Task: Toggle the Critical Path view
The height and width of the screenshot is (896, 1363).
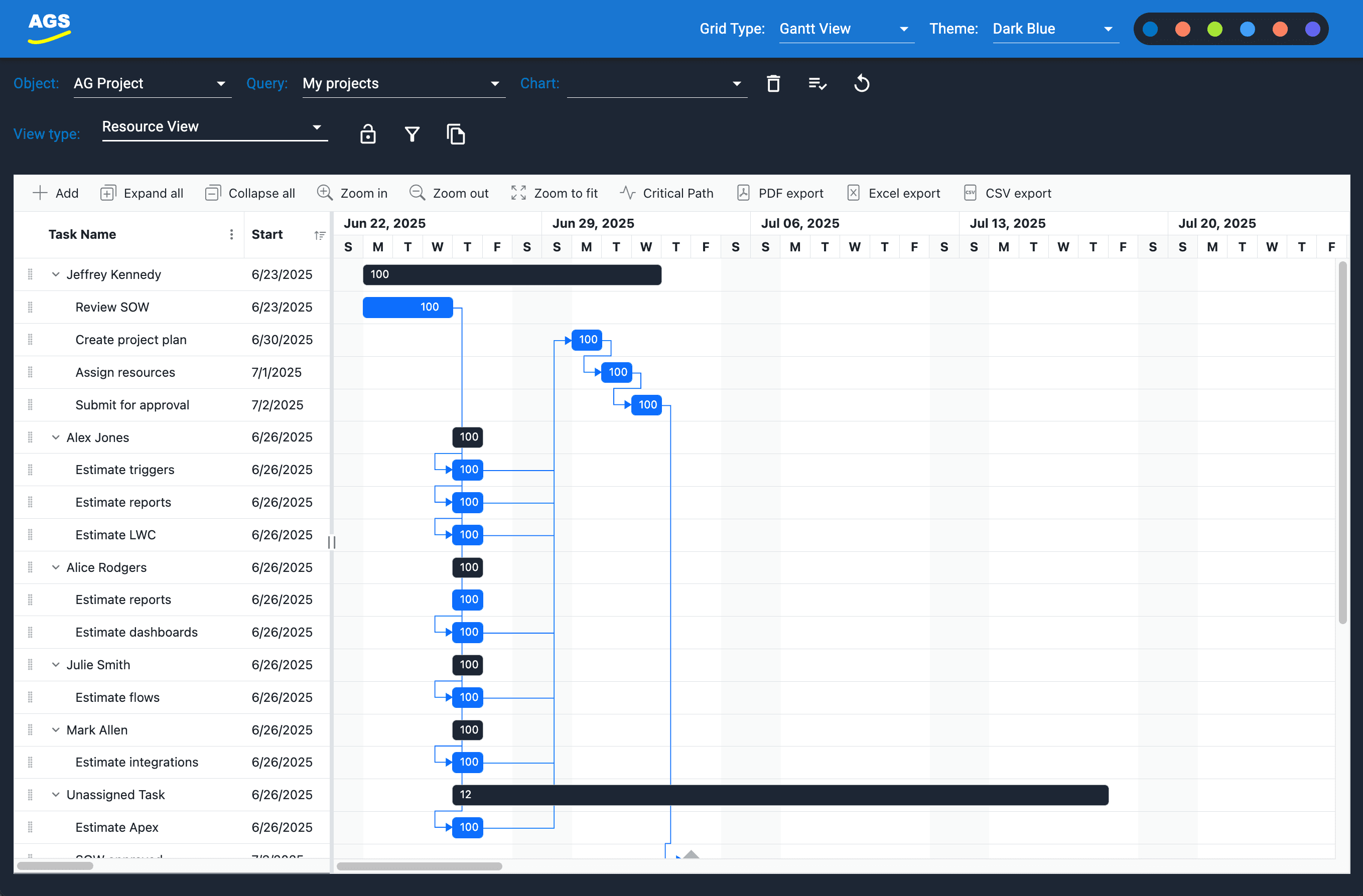Action: point(666,193)
